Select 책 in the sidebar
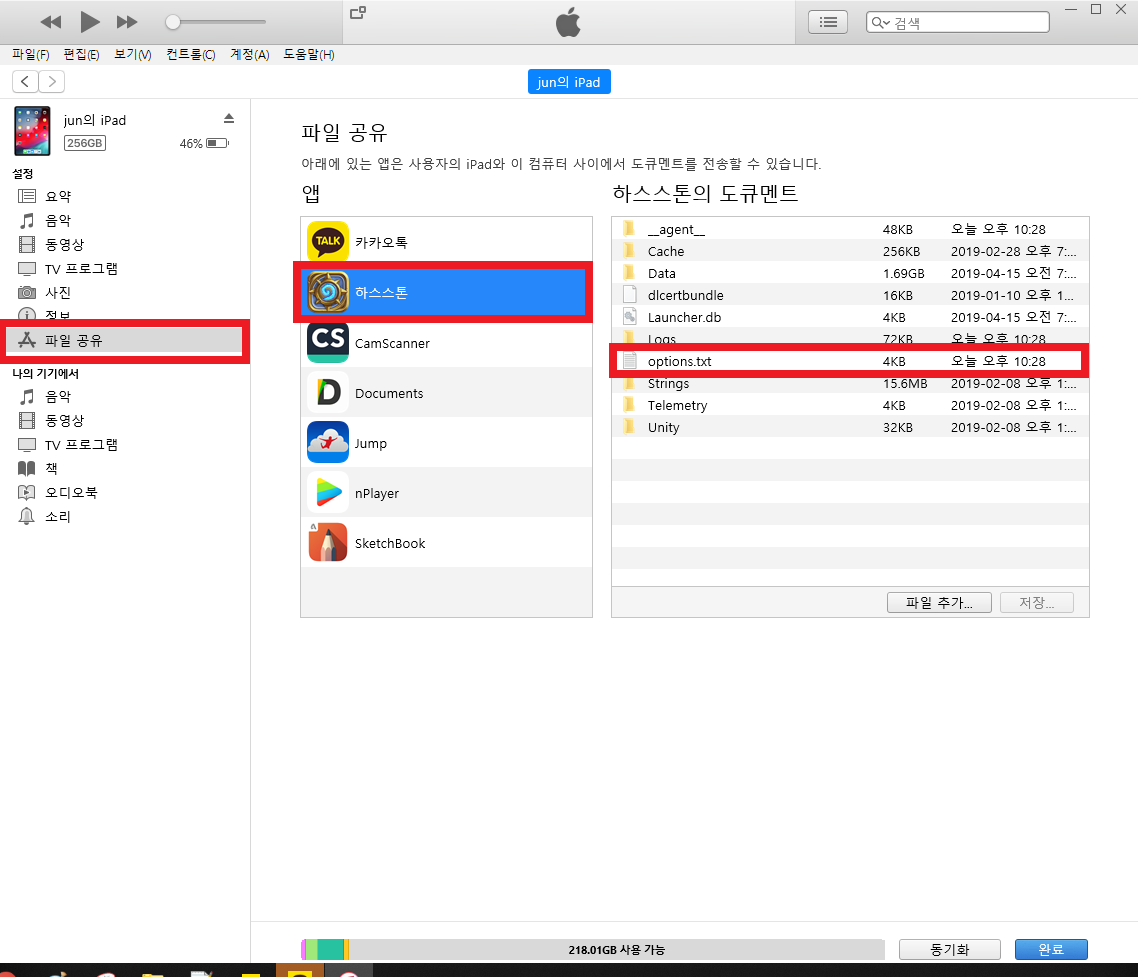 click(x=51, y=468)
